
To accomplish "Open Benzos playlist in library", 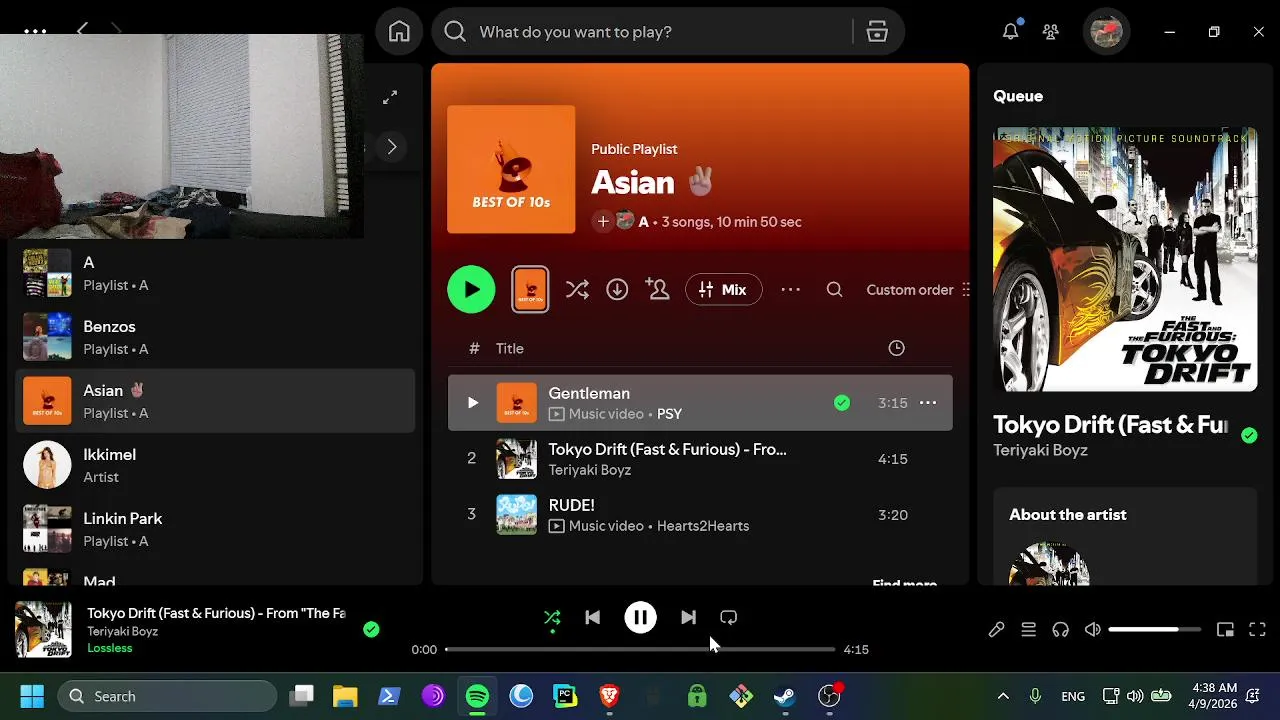I will click(215, 337).
